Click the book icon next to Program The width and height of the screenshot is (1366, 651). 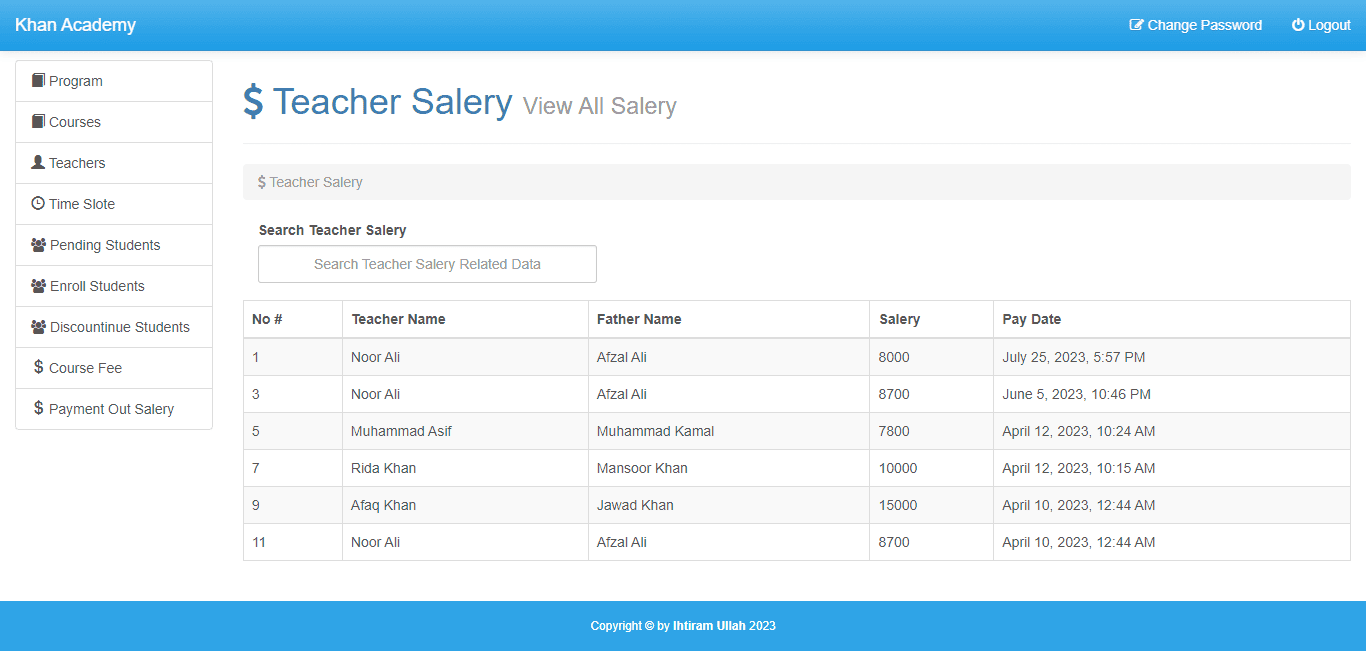click(38, 80)
